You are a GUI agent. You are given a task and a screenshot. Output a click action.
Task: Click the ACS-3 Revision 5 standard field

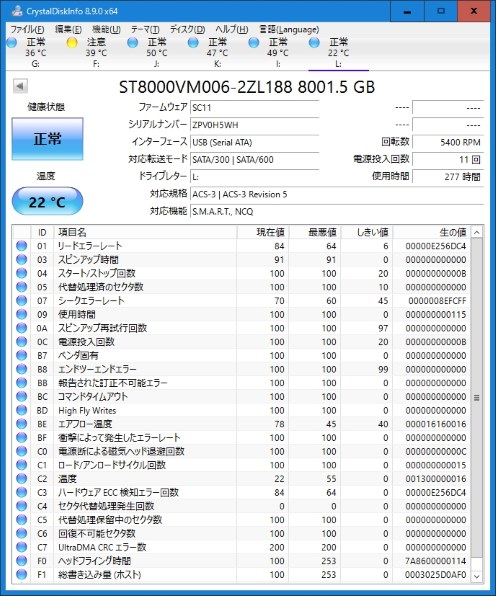[x=337, y=194]
